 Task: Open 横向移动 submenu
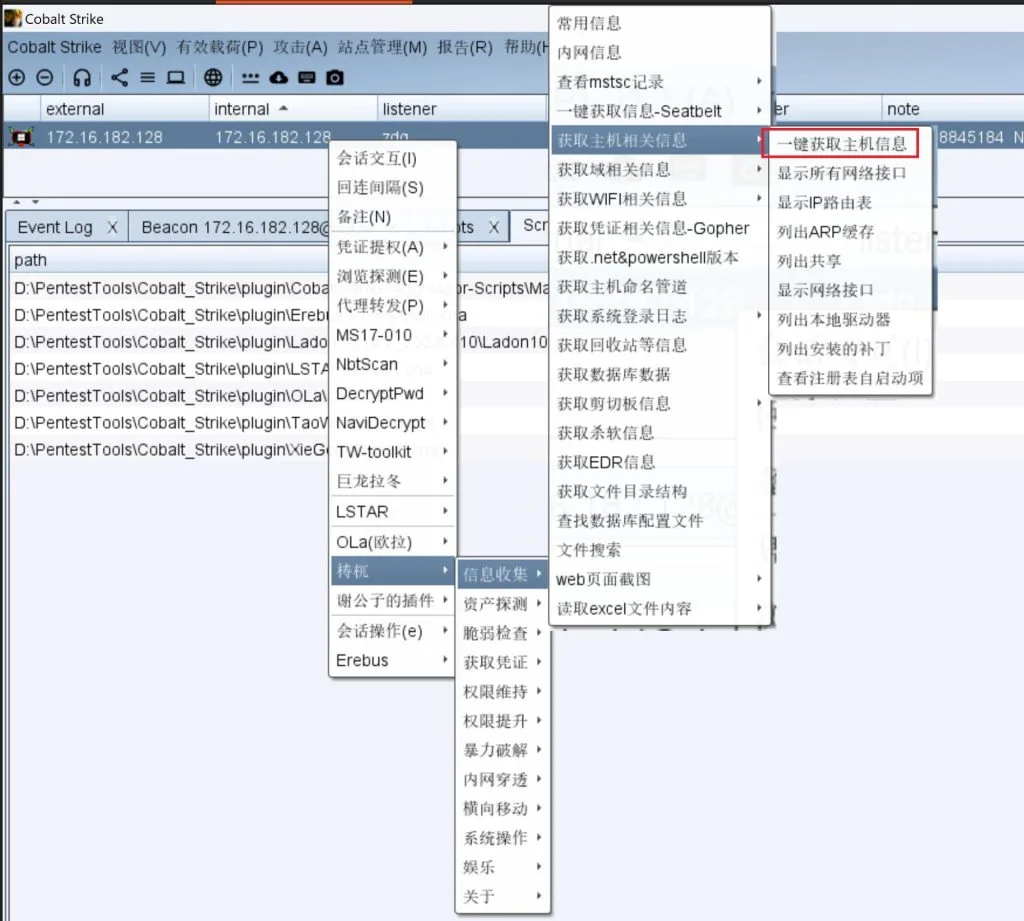tap(502, 808)
